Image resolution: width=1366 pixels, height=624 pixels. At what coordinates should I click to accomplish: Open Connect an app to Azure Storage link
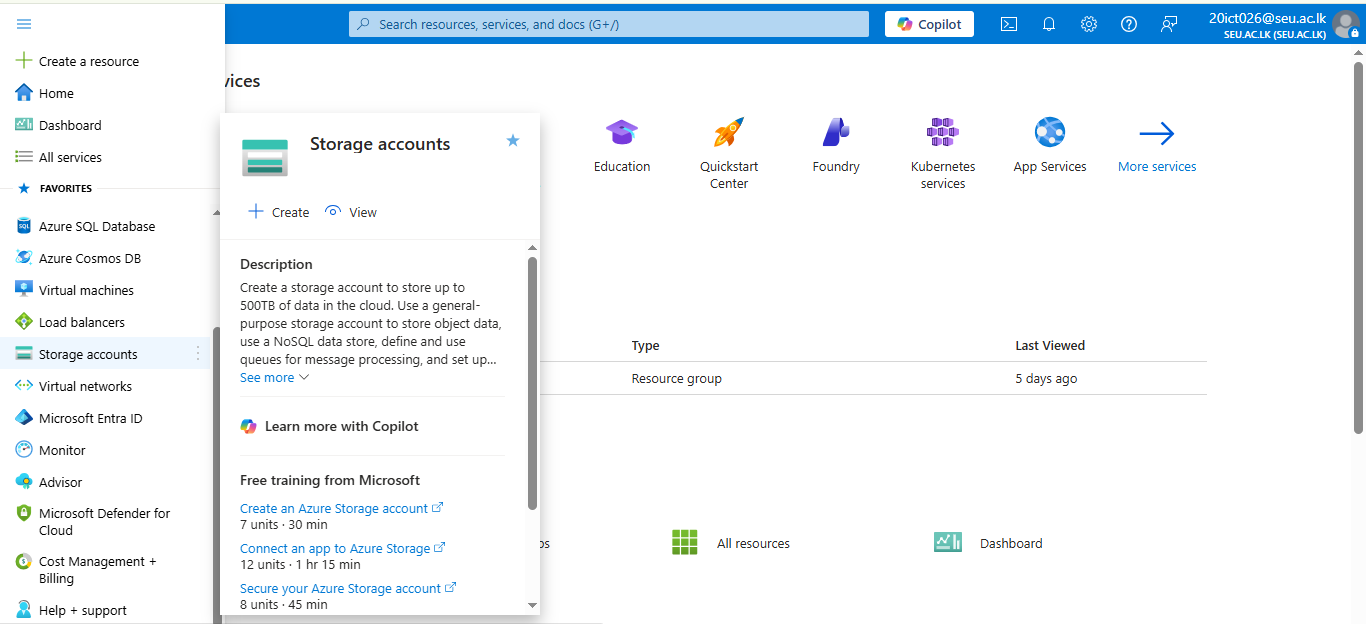342,548
